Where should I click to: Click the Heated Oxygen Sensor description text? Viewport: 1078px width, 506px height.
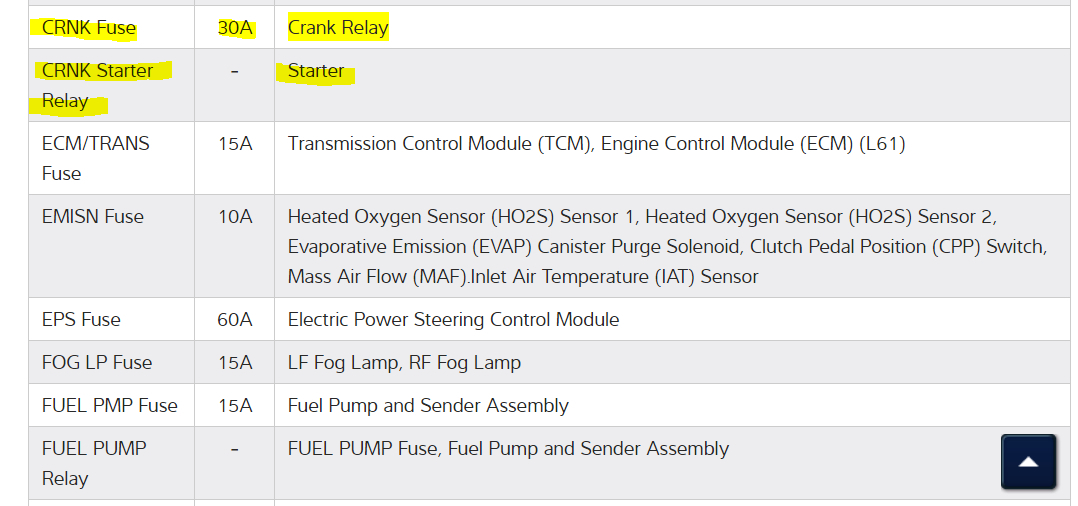coord(642,246)
